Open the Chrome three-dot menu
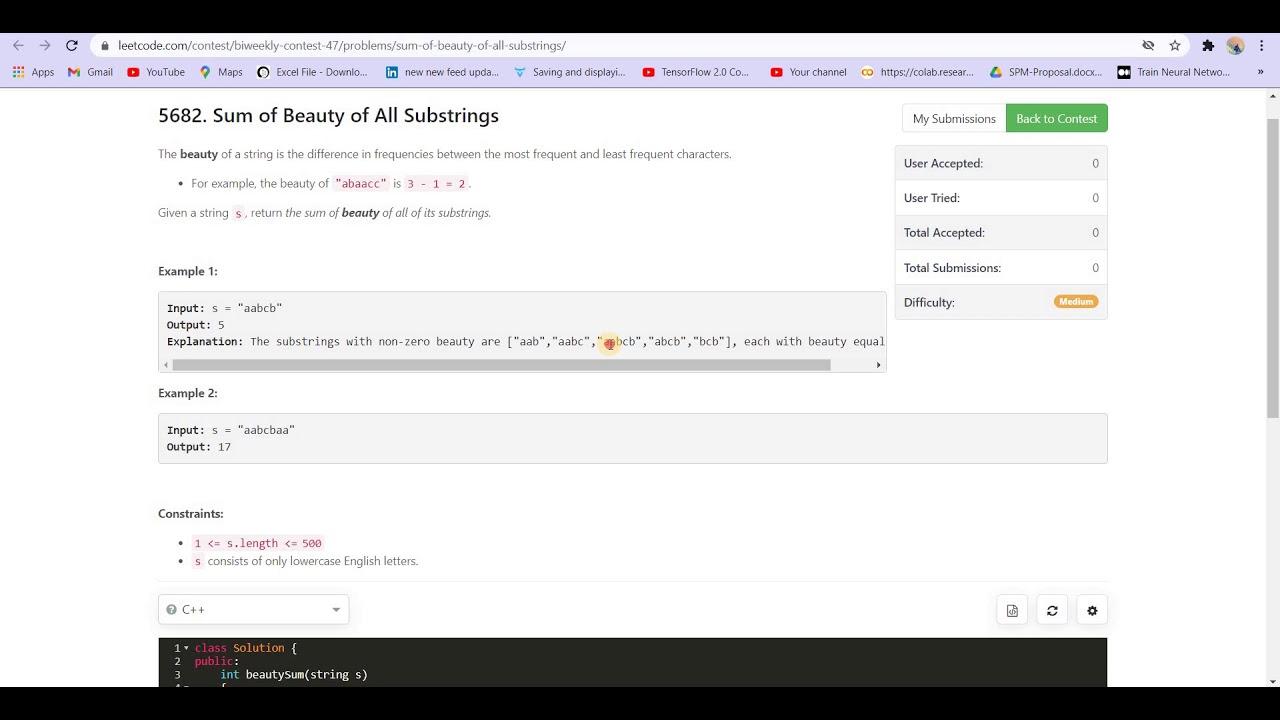This screenshot has height=720, width=1280. coord(1262,45)
